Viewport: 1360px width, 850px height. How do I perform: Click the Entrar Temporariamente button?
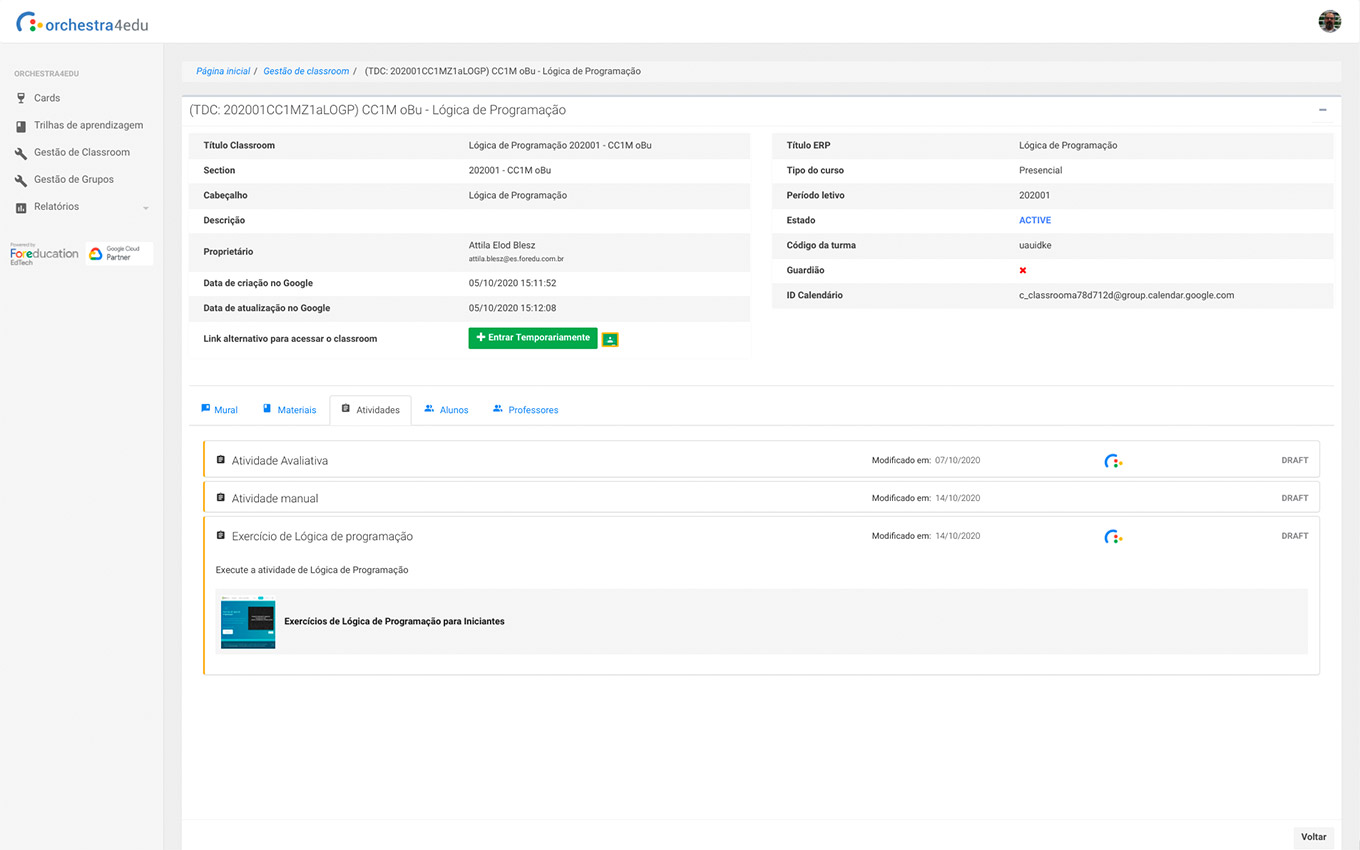click(532, 338)
